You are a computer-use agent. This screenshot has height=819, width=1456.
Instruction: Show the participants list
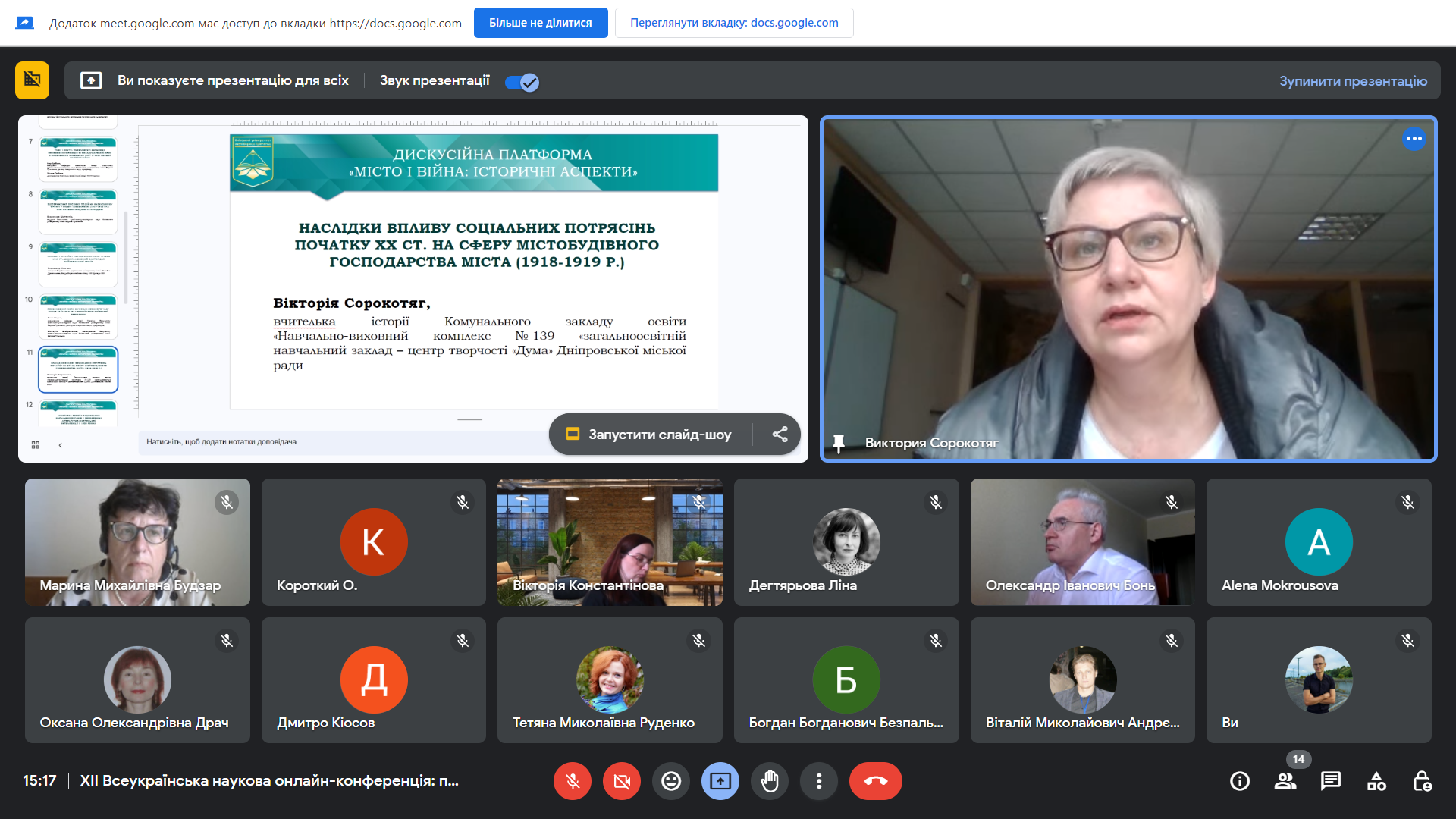coord(1285,781)
